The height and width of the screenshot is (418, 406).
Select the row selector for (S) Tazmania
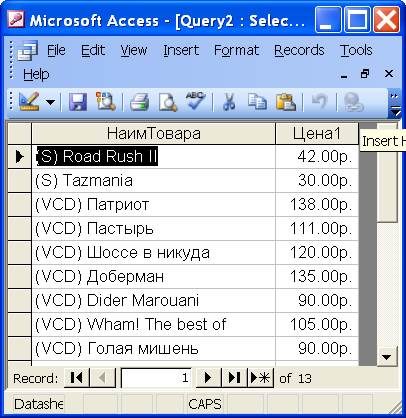click(x=19, y=181)
